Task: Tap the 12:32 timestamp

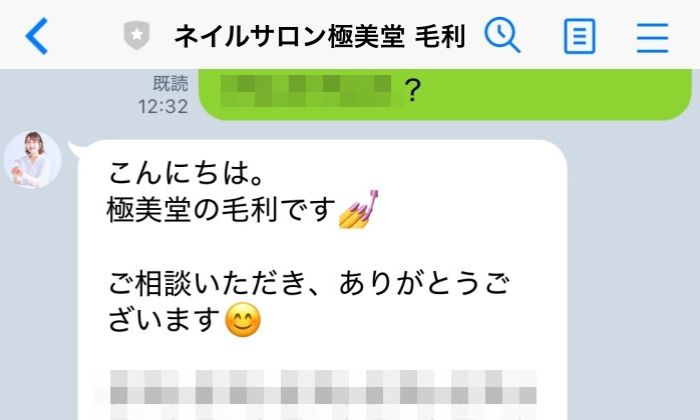Action: [163, 107]
